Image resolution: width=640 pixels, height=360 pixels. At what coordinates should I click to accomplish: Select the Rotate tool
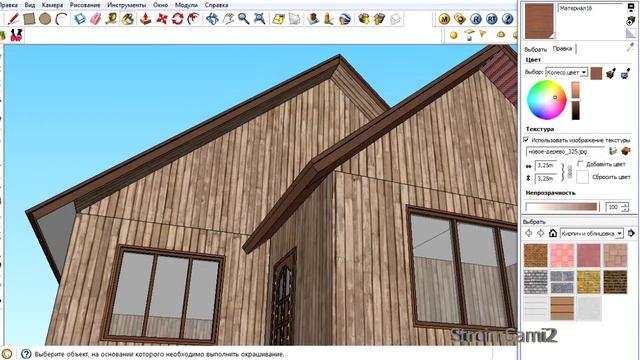[x=178, y=19]
